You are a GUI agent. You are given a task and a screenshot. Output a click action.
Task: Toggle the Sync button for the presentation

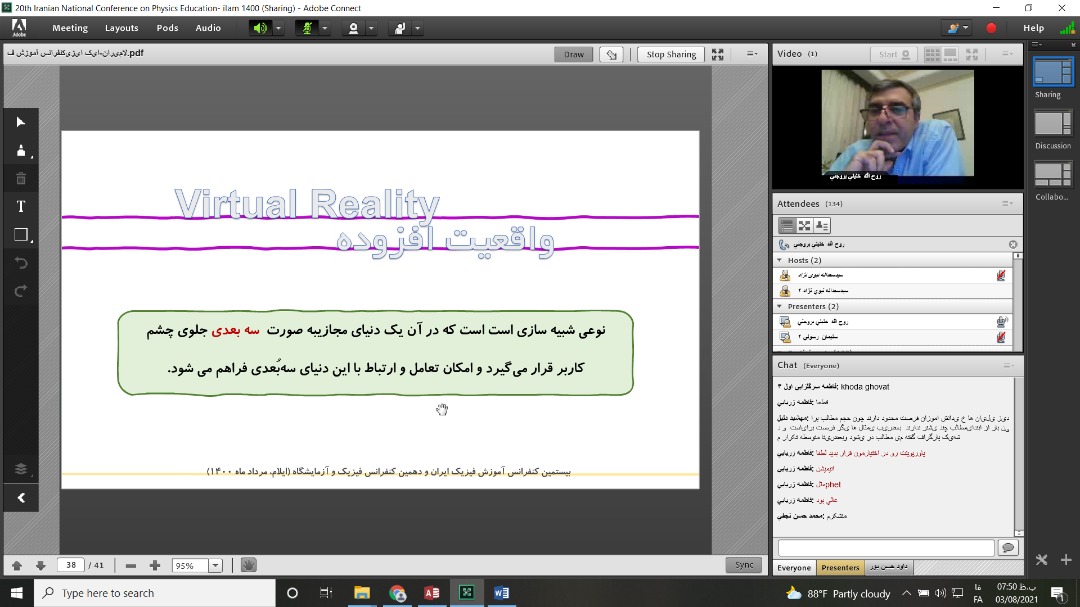744,565
